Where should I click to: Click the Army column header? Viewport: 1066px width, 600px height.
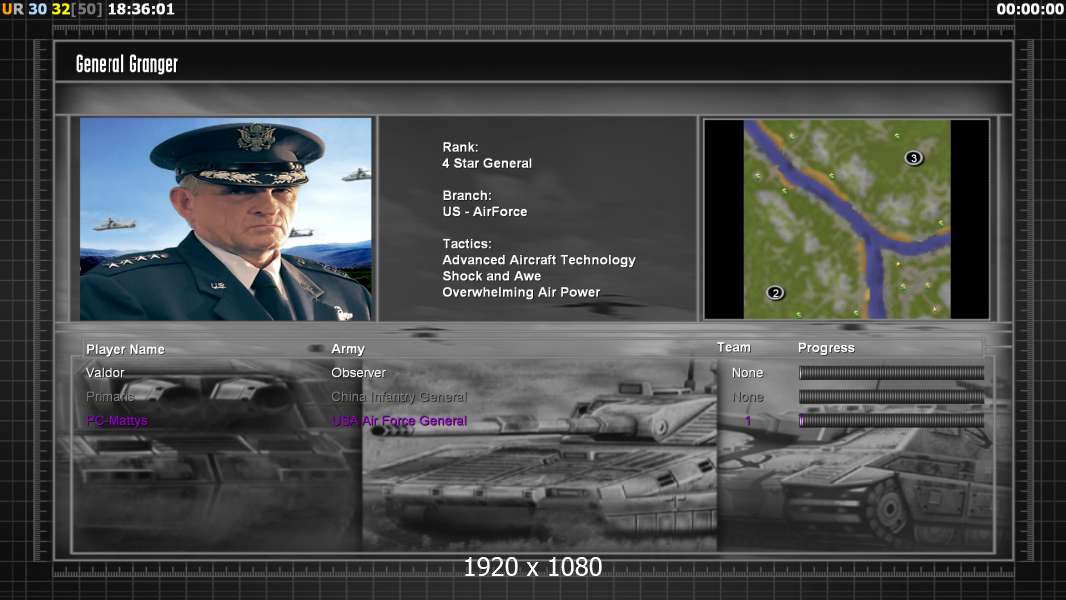(348, 349)
